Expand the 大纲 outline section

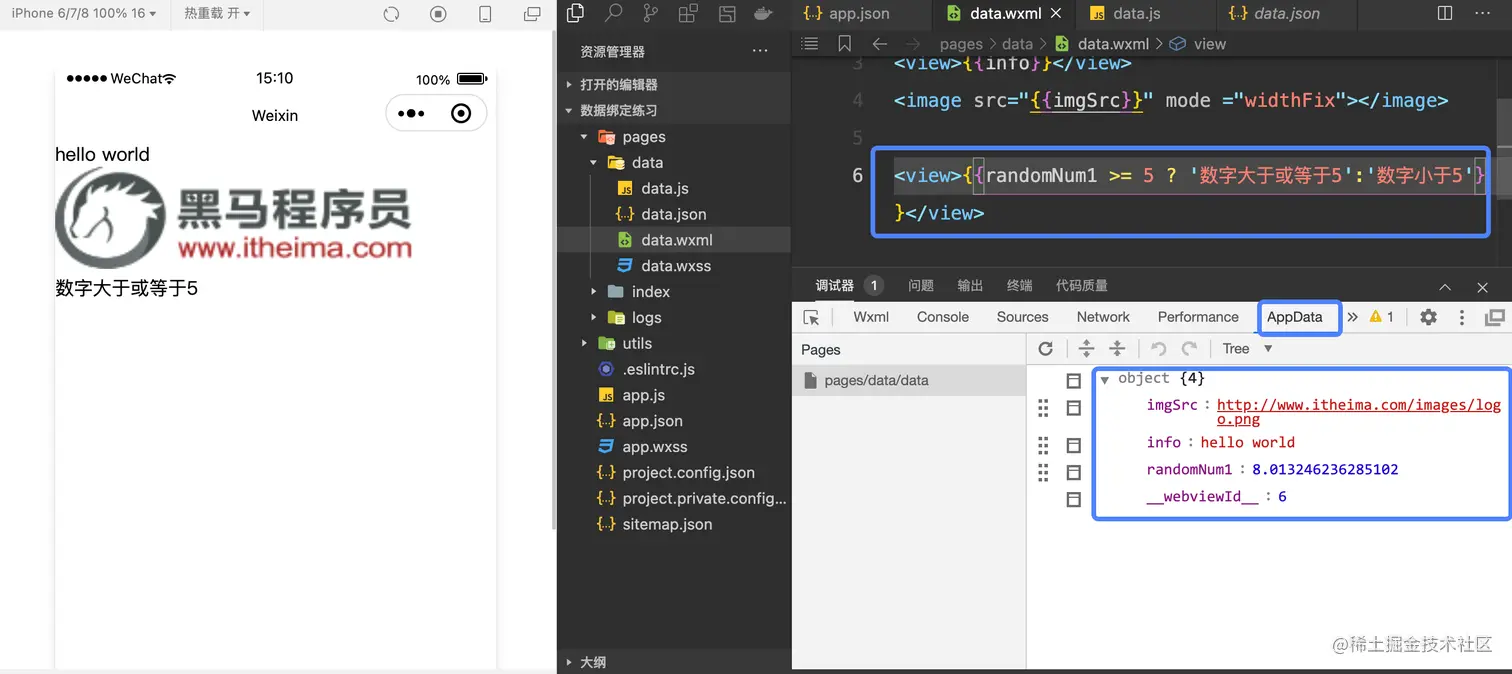[x=593, y=661]
